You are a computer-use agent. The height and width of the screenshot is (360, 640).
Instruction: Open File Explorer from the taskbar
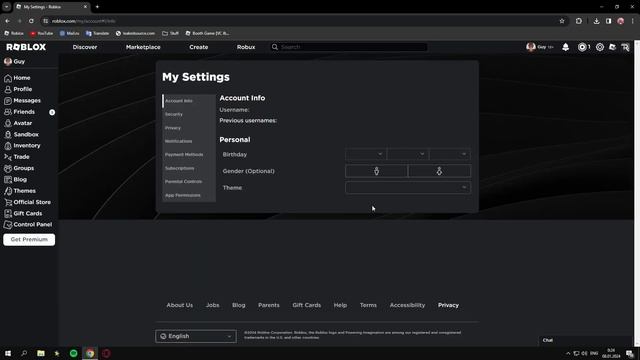41,353
